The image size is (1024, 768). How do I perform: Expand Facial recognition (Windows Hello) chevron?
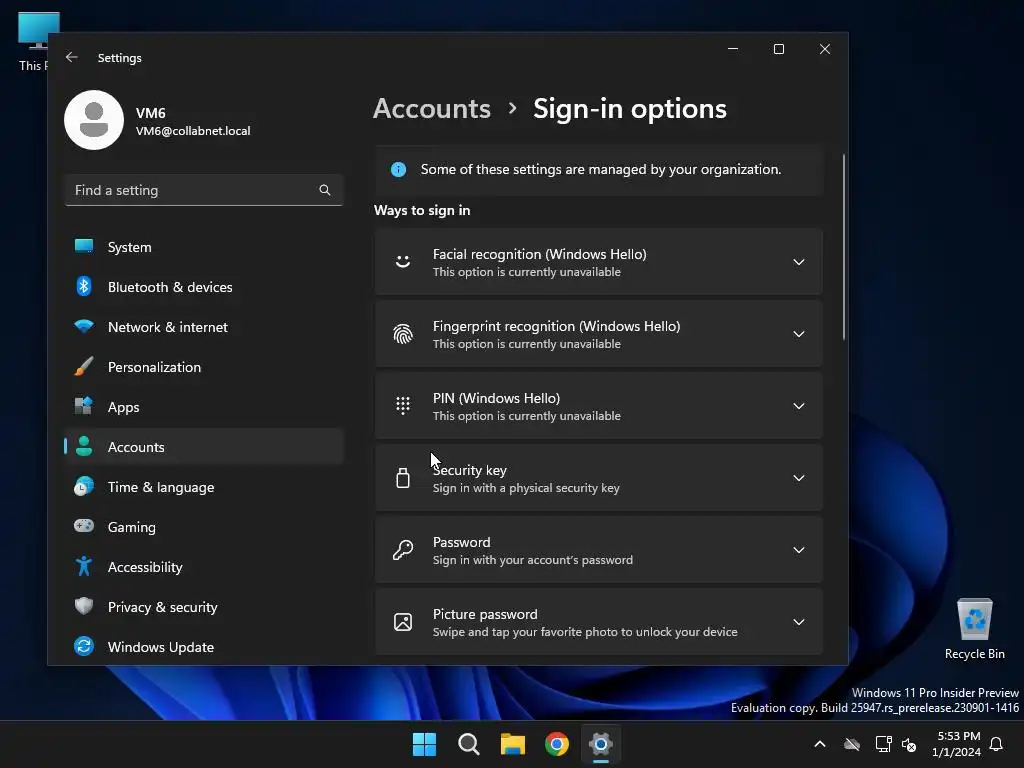[x=799, y=262]
